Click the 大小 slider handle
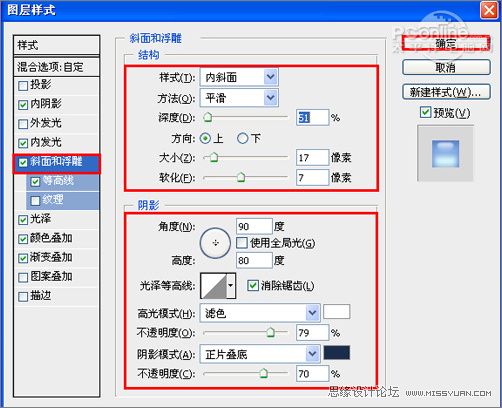The width and height of the screenshot is (502, 408). coord(214,157)
